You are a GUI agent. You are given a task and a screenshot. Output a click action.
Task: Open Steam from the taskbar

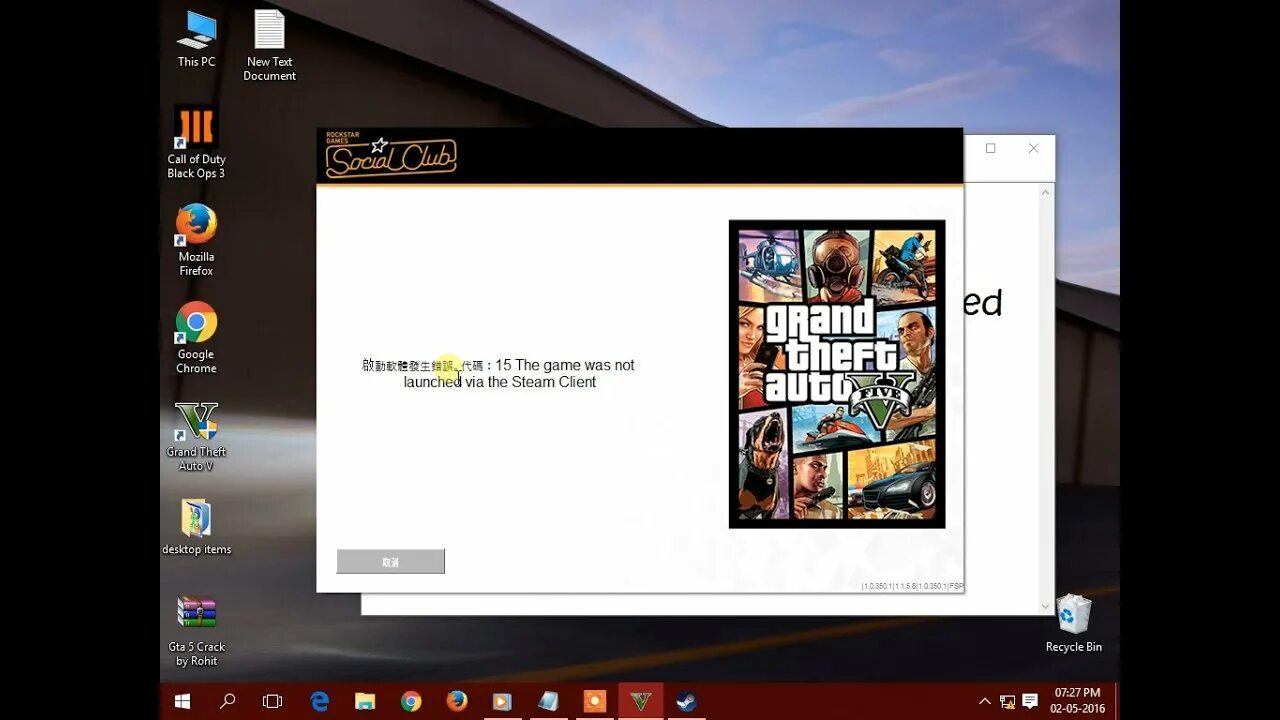pyautogui.click(x=686, y=701)
